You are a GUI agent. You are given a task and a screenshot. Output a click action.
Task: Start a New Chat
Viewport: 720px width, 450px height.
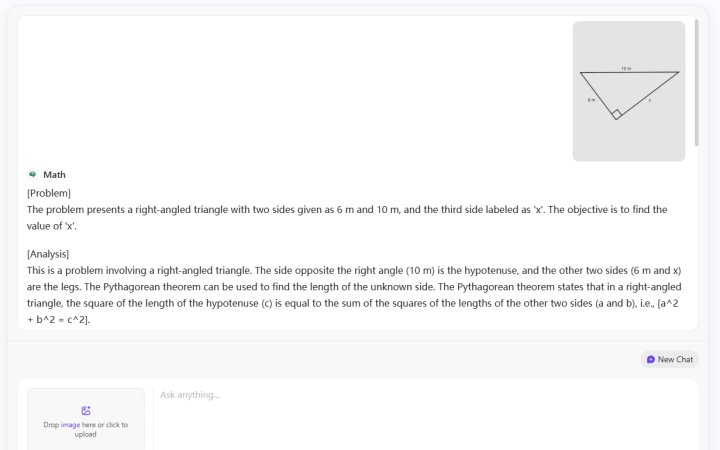point(669,360)
